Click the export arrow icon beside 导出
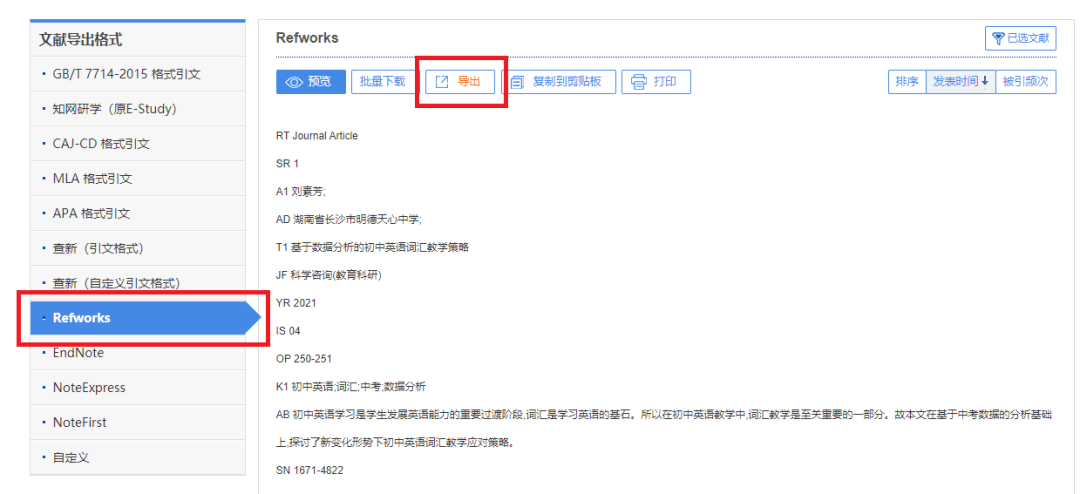 [443, 82]
